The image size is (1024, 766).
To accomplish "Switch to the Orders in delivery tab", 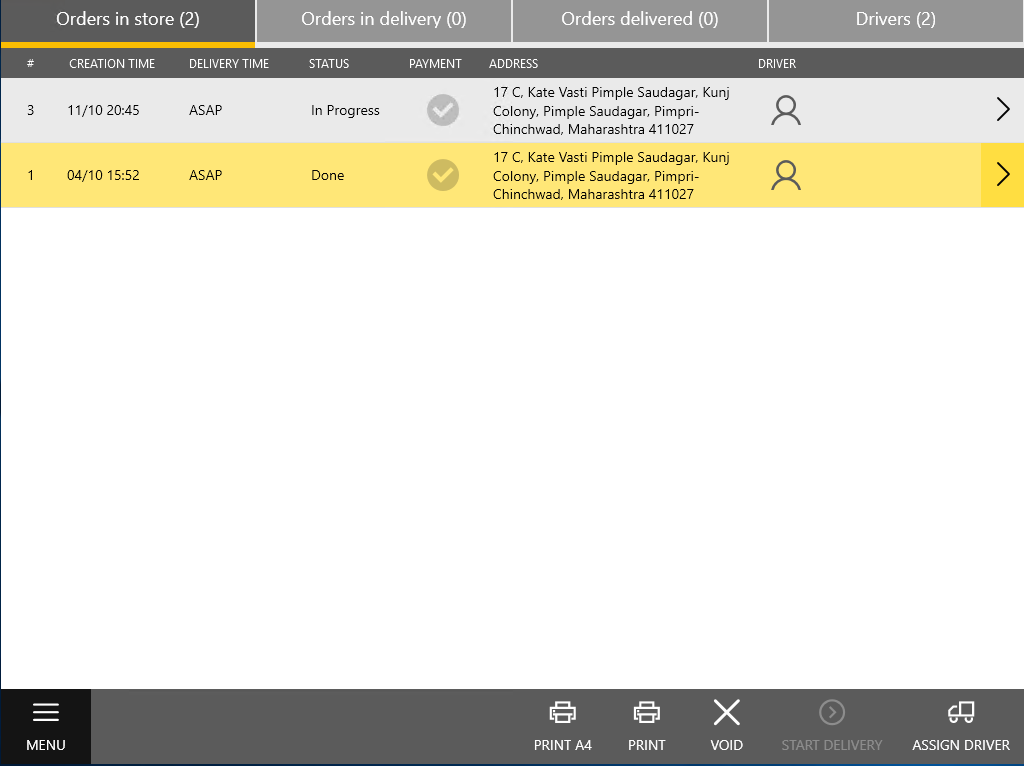I will coord(383,20).
